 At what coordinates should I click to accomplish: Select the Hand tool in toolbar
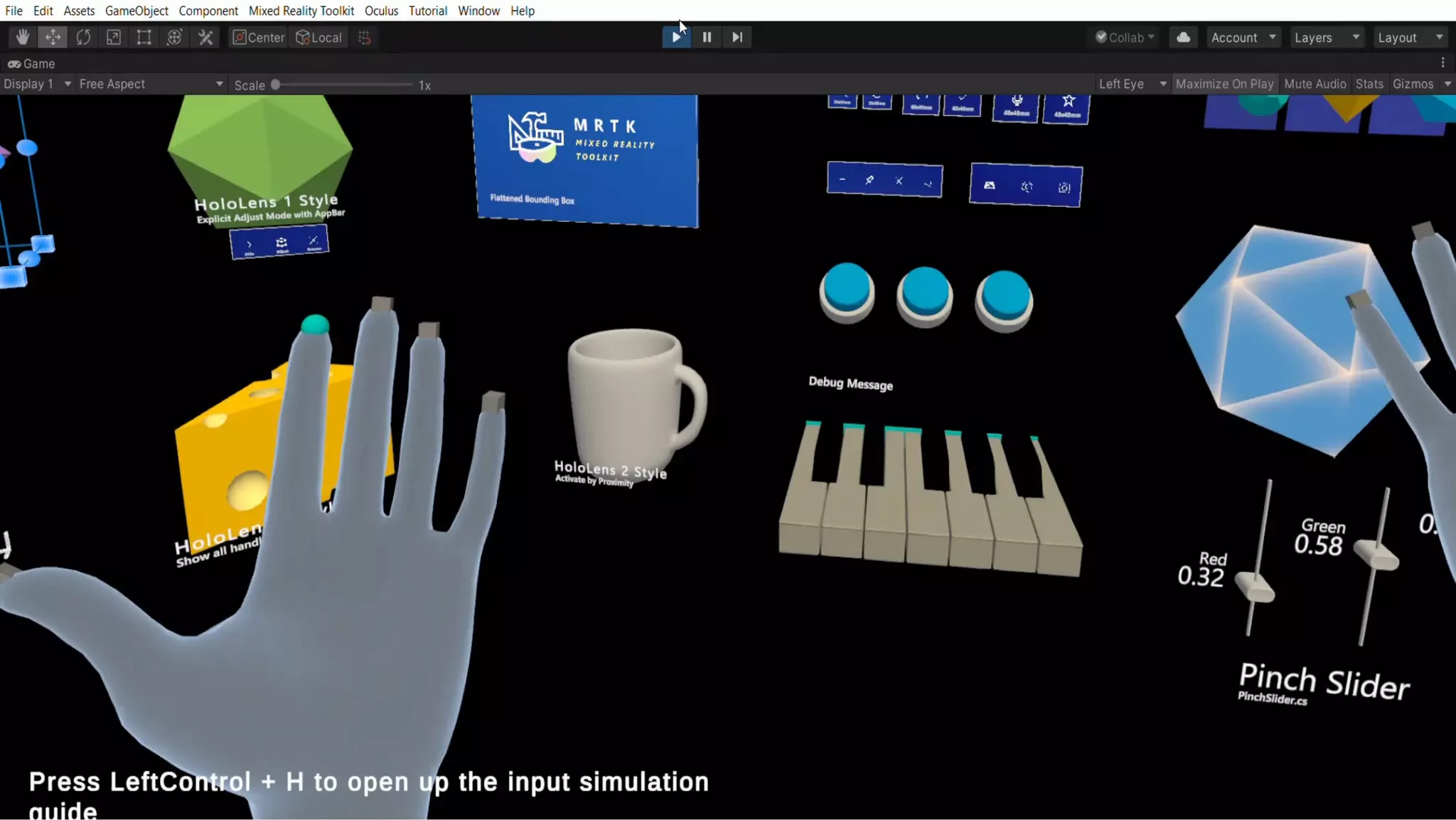tap(22, 37)
